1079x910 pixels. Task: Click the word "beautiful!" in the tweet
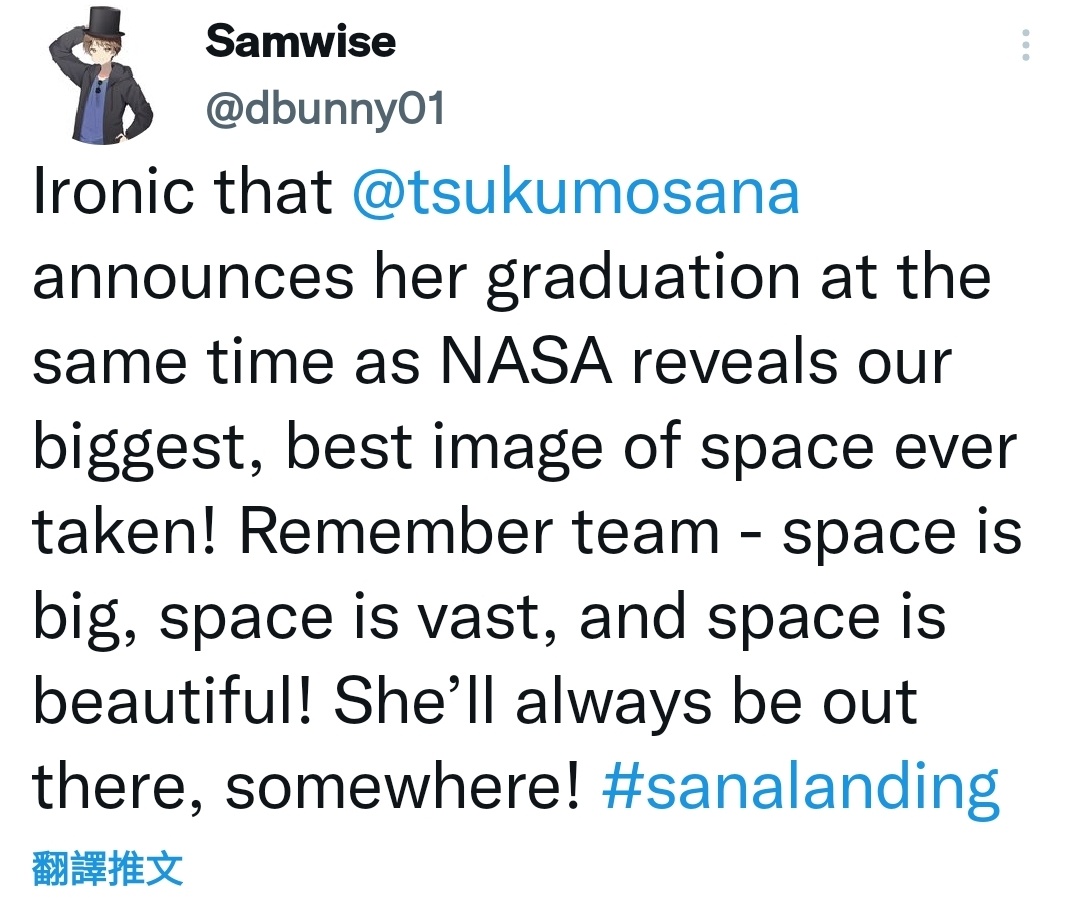[173, 701]
